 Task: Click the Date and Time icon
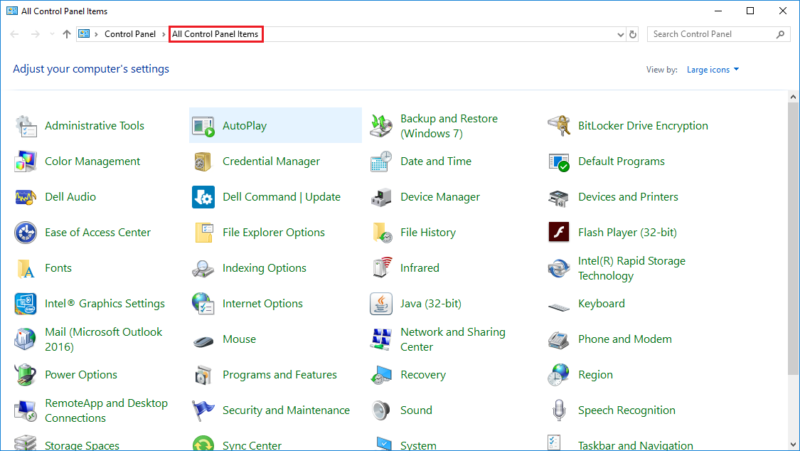click(x=381, y=162)
